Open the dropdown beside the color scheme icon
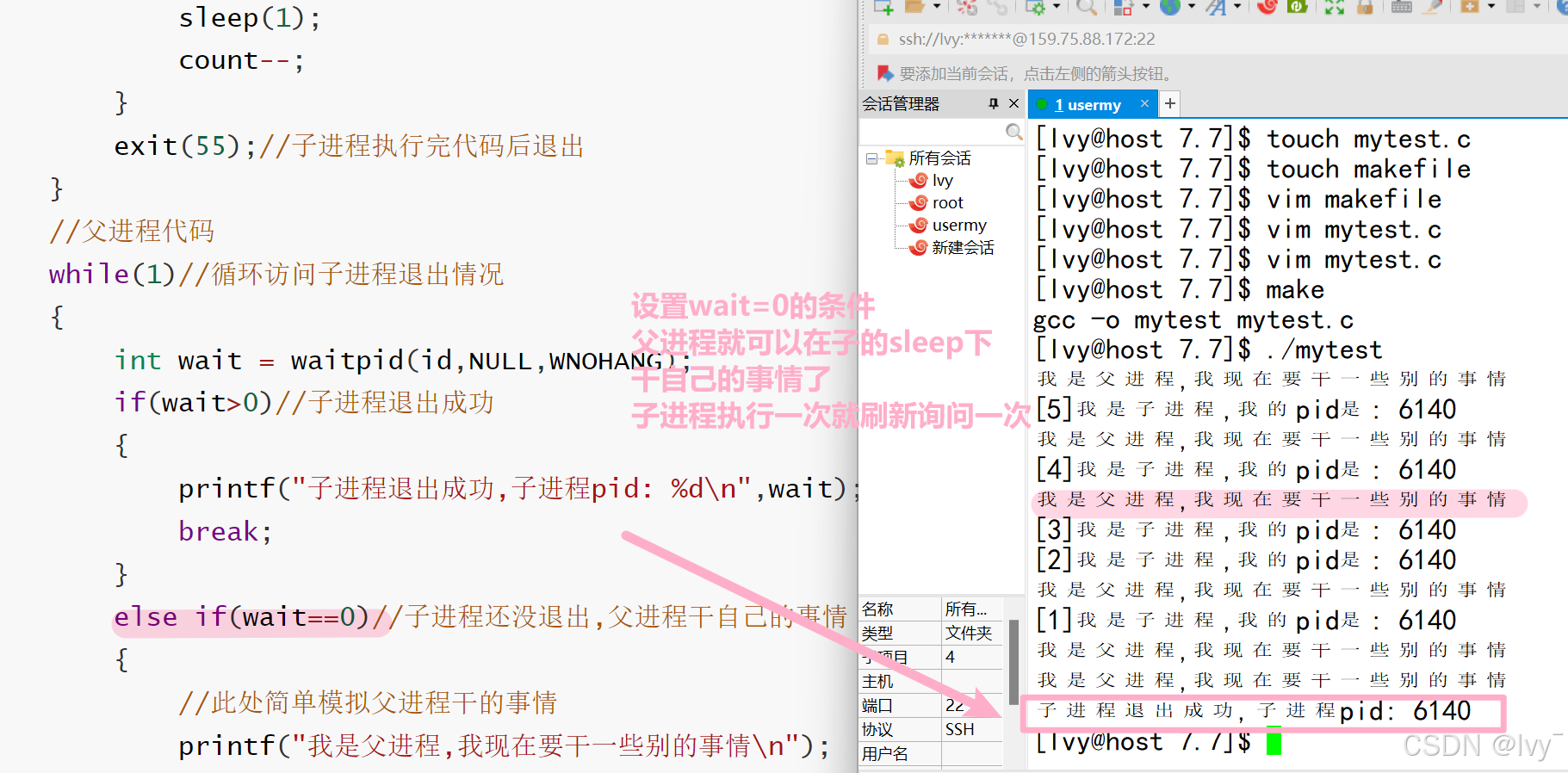Image resolution: width=1568 pixels, height=773 pixels. (x=1145, y=7)
